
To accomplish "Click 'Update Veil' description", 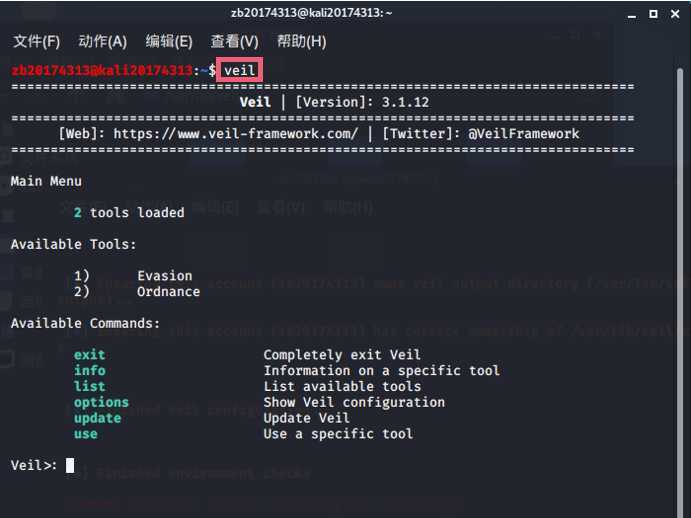I will [x=306, y=418].
